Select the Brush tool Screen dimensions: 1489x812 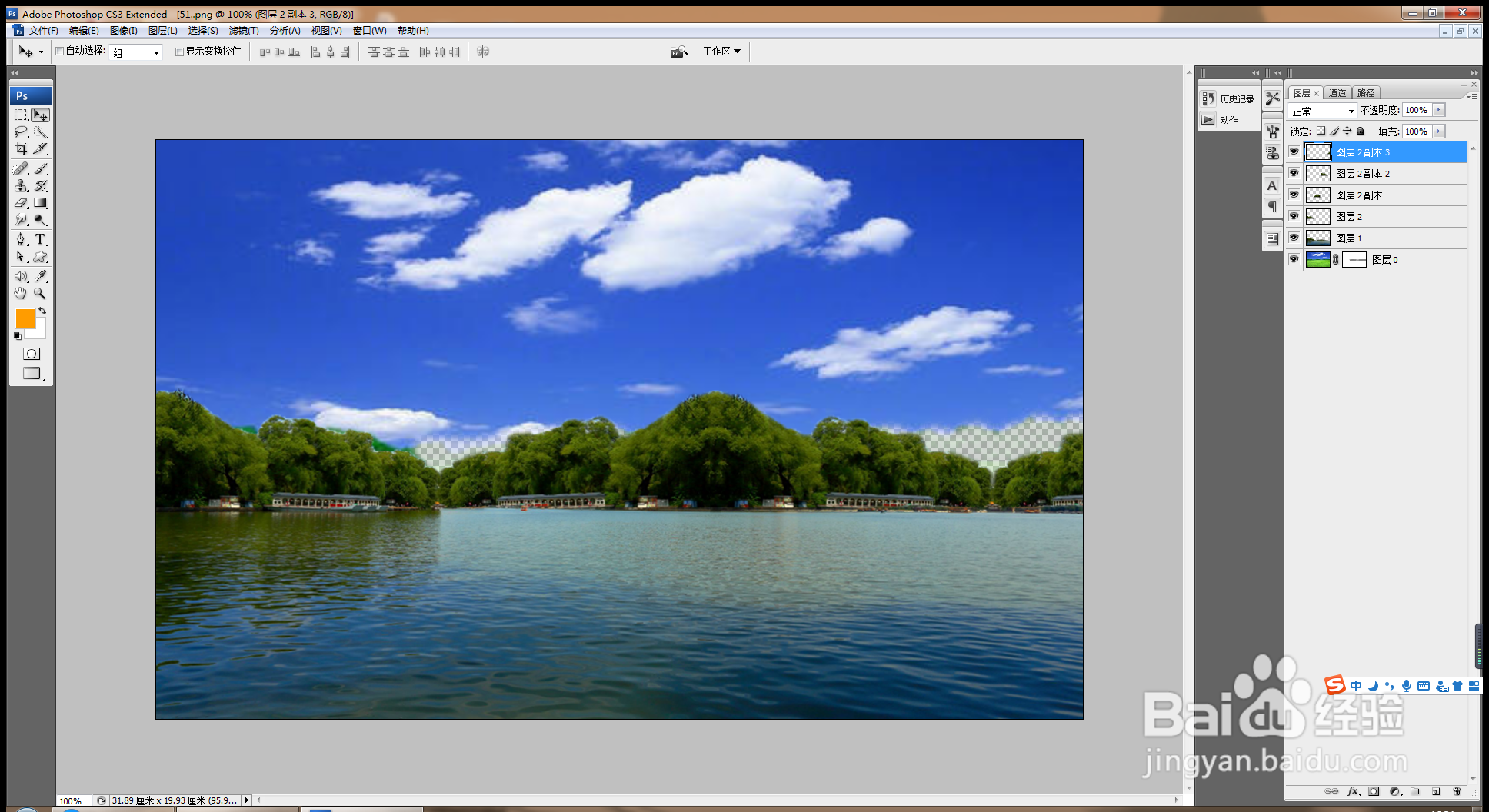click(41, 168)
